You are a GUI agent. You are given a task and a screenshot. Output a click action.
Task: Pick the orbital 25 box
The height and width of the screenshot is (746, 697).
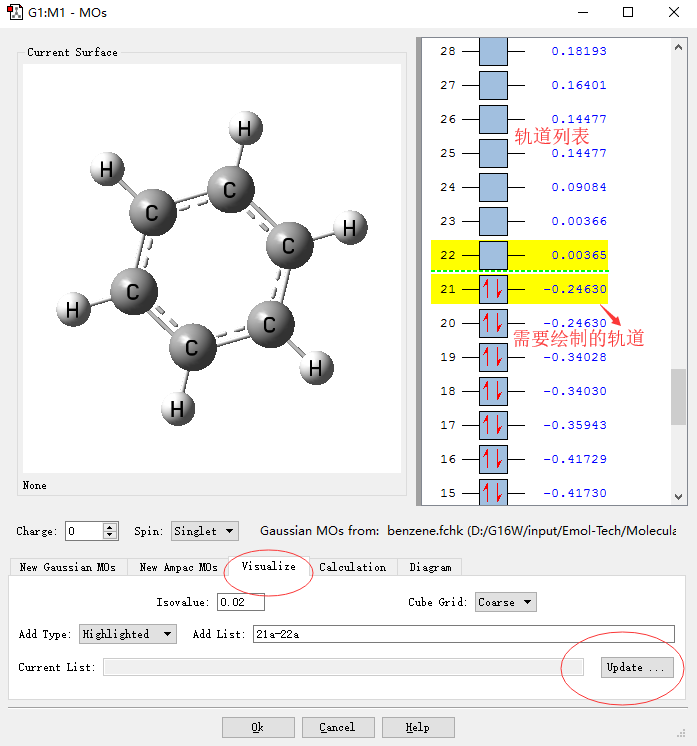coord(493,153)
